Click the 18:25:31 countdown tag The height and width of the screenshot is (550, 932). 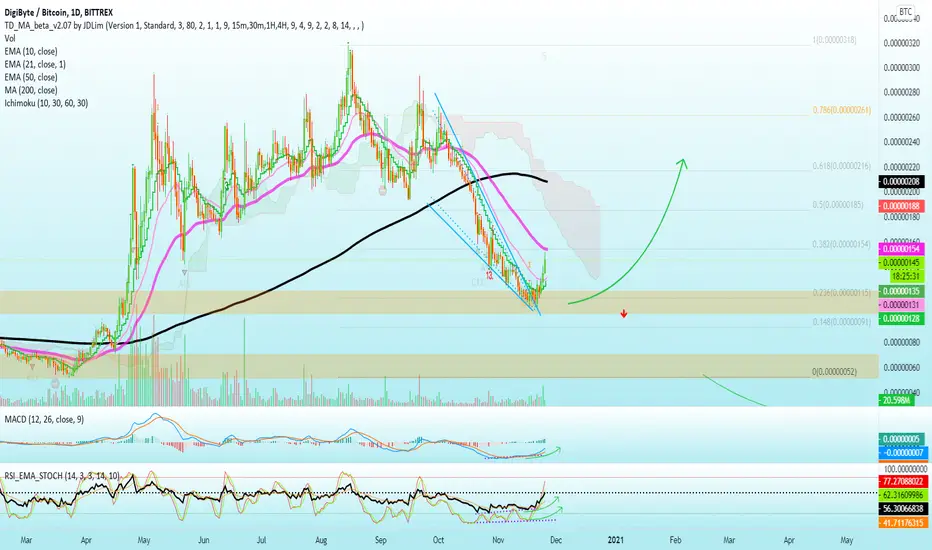click(906, 276)
